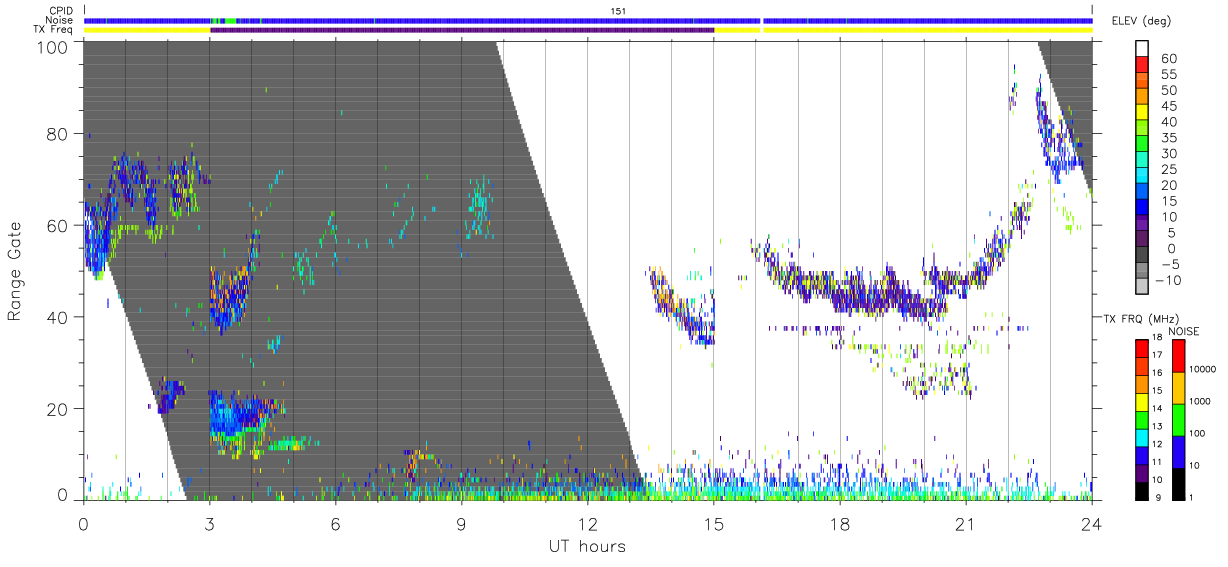Viewport: 1228px width, 567px height.
Task: Select the yellow segment of ELEV colorbar
Action: (x=1143, y=114)
